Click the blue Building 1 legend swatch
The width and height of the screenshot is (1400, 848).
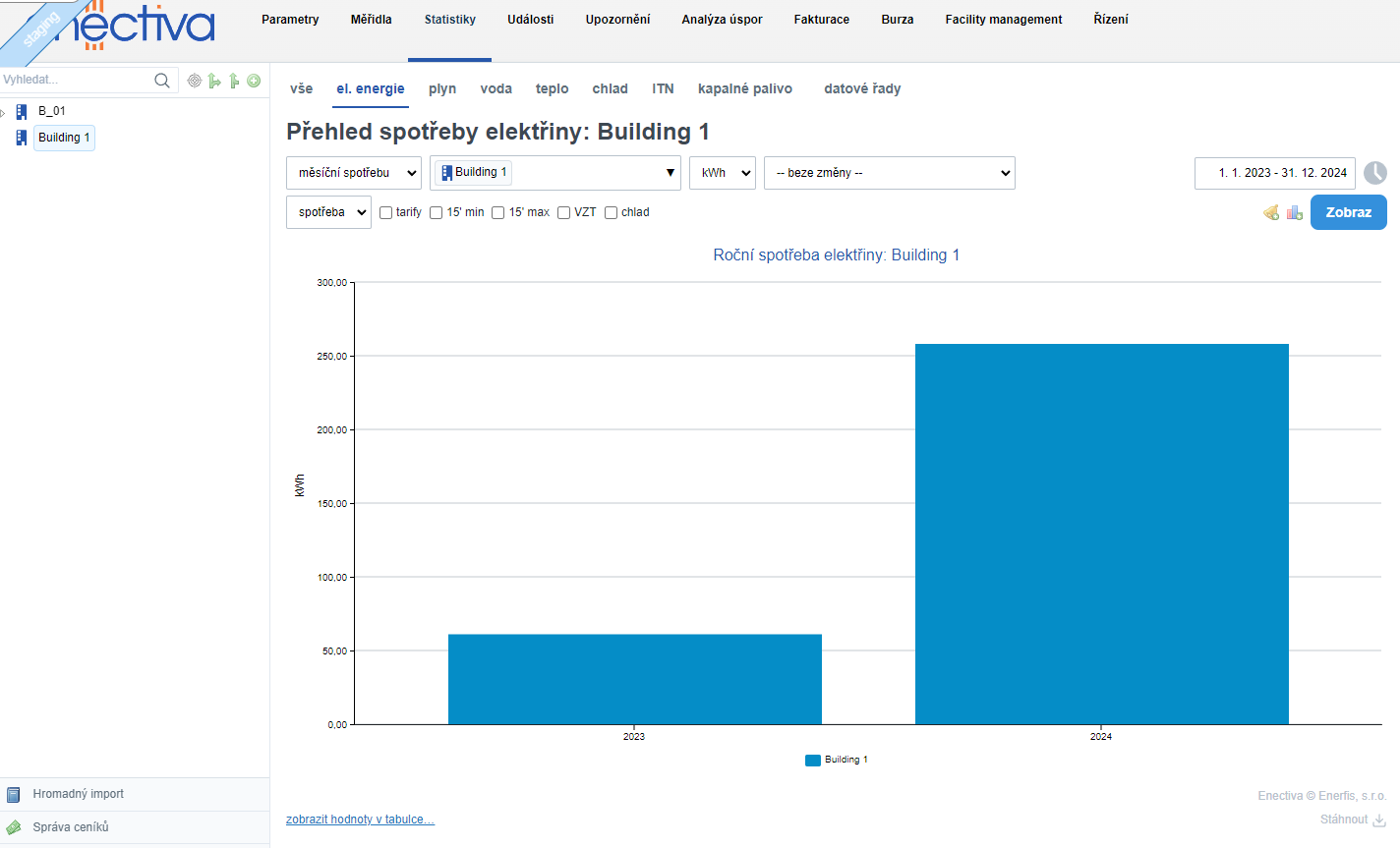coord(812,760)
